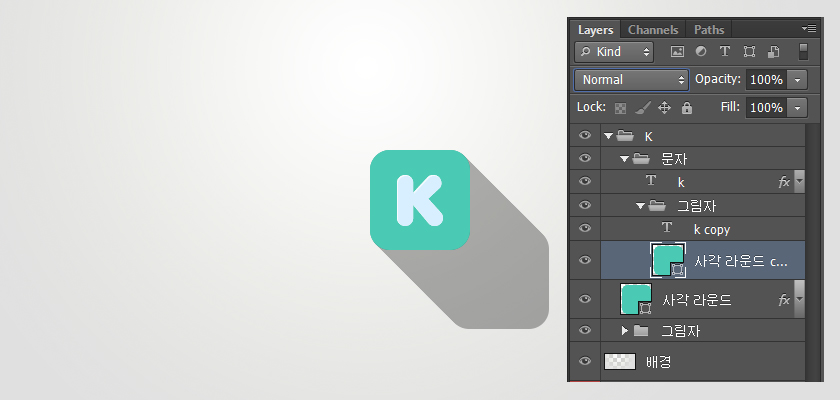The height and width of the screenshot is (400, 840).
Task: Select the 배경 layer thumbnail
Action: [x=620, y=361]
